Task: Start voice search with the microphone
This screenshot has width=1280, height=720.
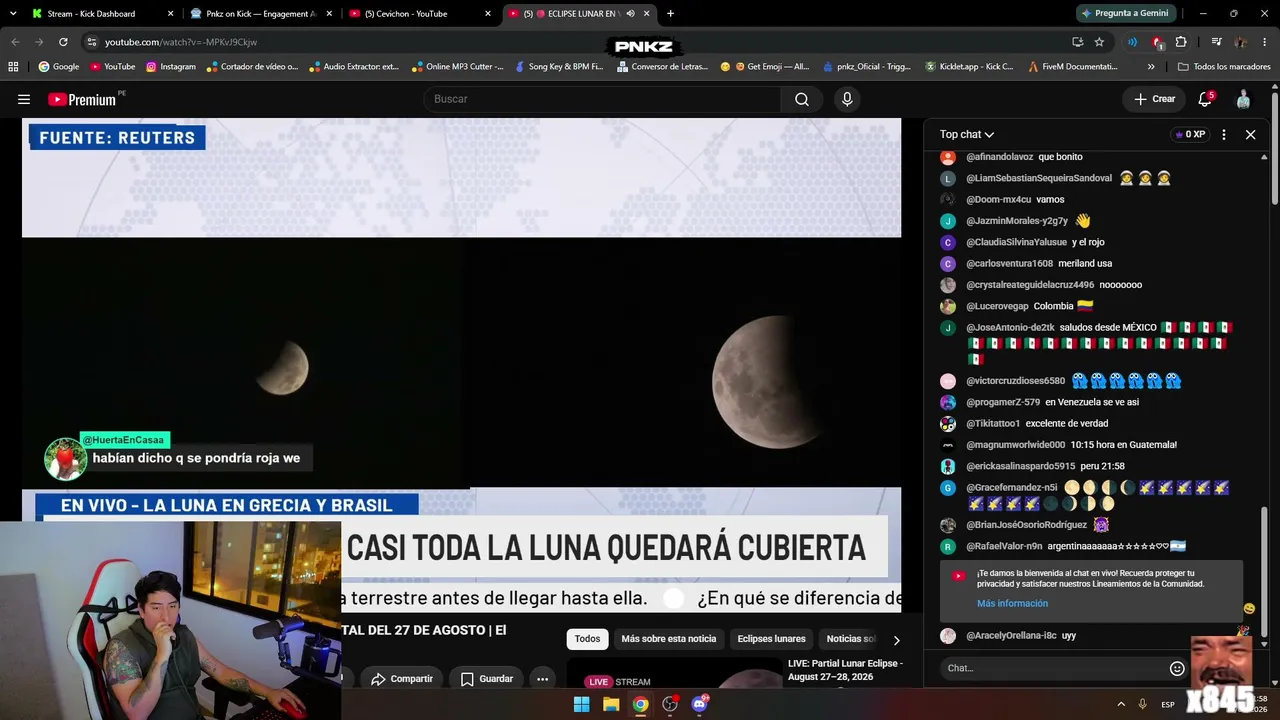Action: (x=847, y=99)
